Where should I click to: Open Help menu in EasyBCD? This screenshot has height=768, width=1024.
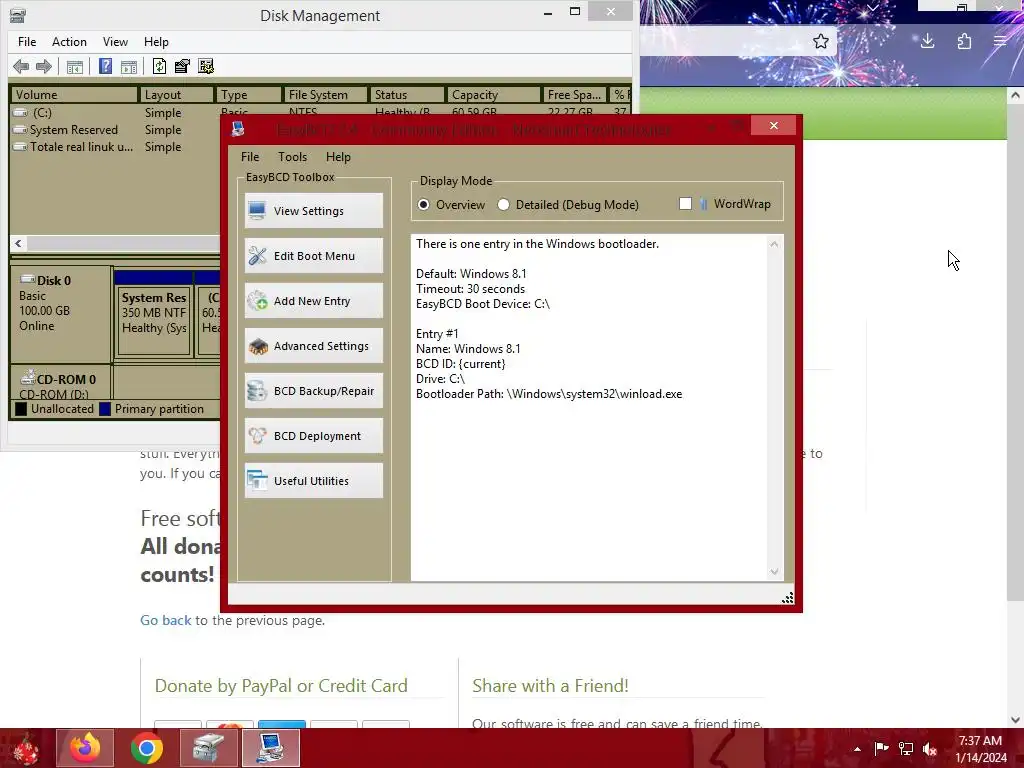pyautogui.click(x=338, y=157)
